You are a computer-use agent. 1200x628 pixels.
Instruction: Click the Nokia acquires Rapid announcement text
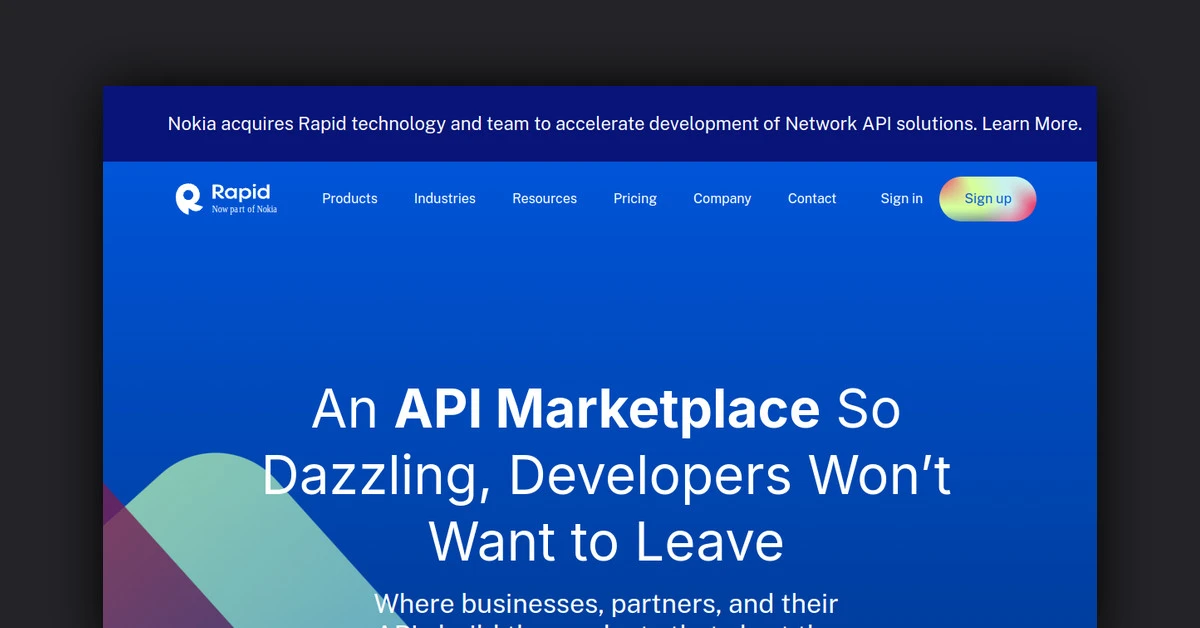[x=570, y=124]
